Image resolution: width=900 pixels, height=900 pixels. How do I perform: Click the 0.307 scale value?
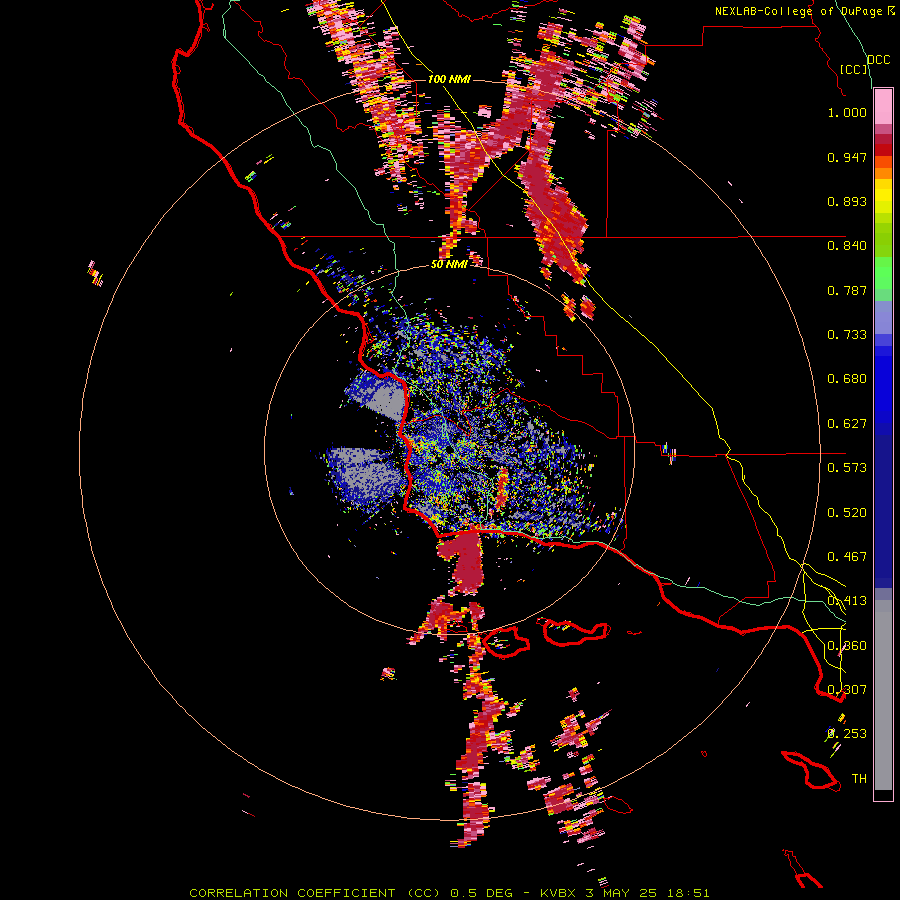(x=847, y=690)
